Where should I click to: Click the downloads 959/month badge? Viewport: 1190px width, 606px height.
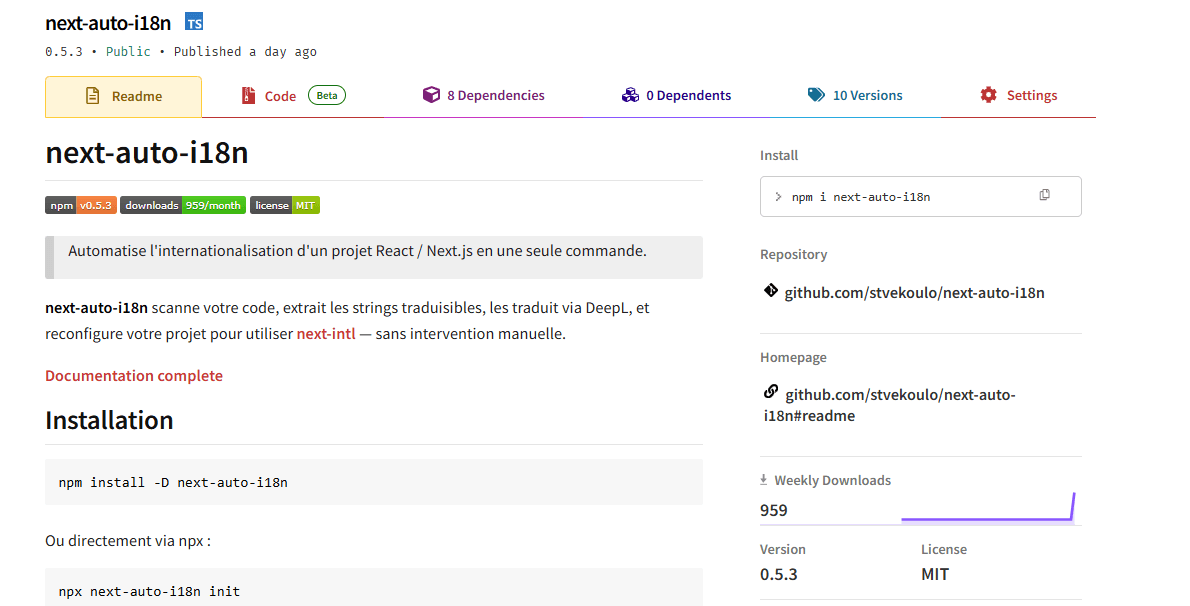[182, 205]
